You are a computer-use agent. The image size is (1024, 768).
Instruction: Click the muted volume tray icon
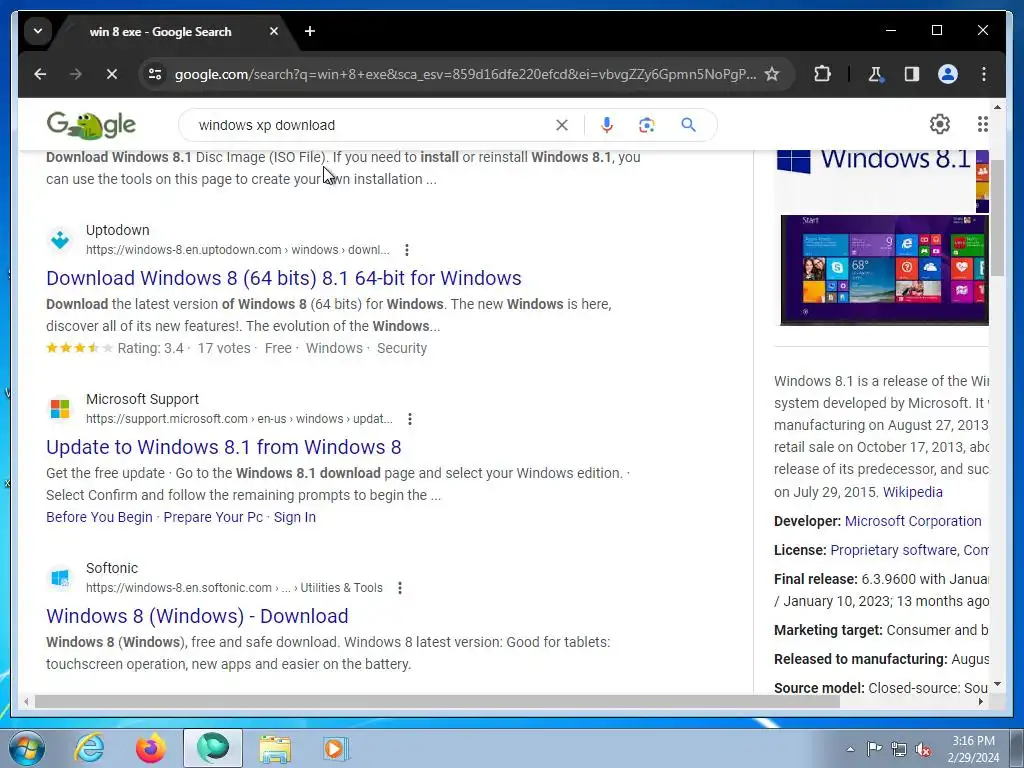[x=923, y=749]
